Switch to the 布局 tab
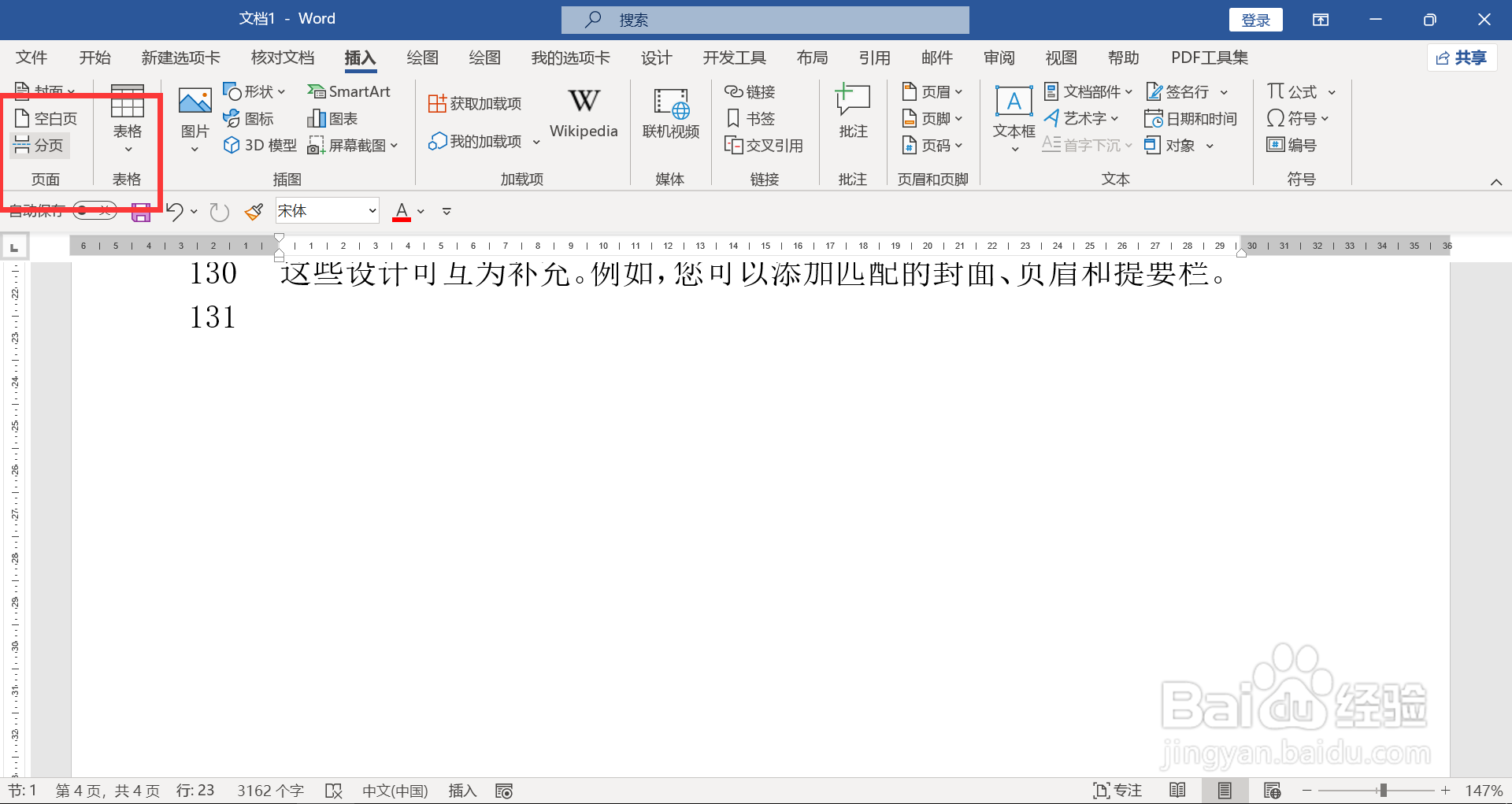The height and width of the screenshot is (804, 1512). pos(812,57)
